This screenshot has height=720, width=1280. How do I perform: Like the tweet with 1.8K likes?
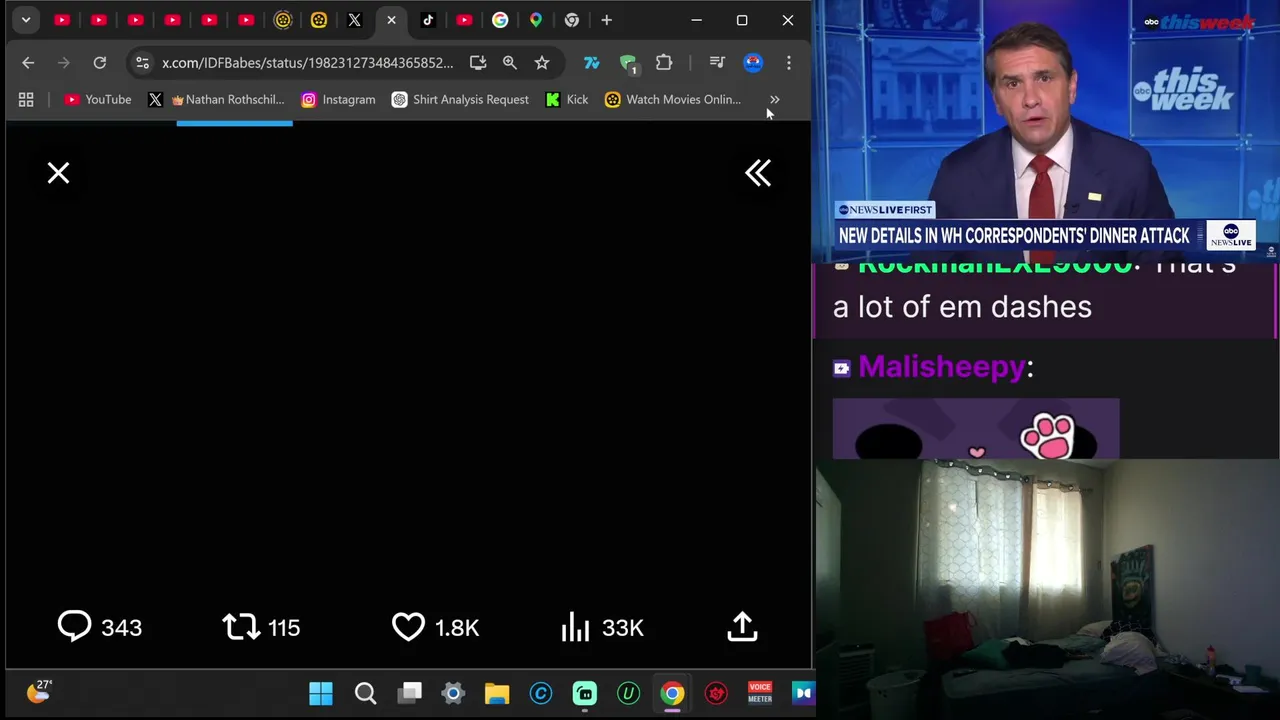pyautogui.click(x=435, y=627)
